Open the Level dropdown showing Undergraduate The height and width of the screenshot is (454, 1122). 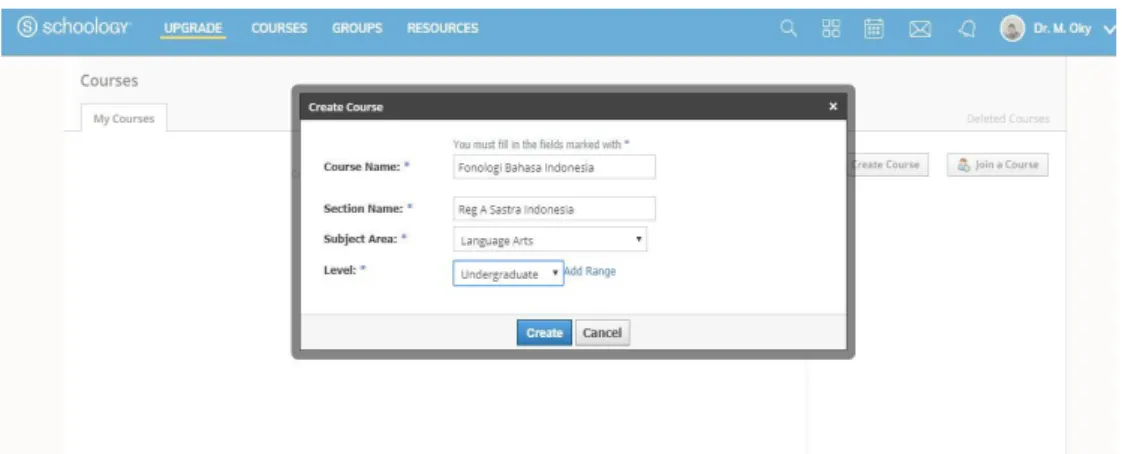pyautogui.click(x=508, y=273)
